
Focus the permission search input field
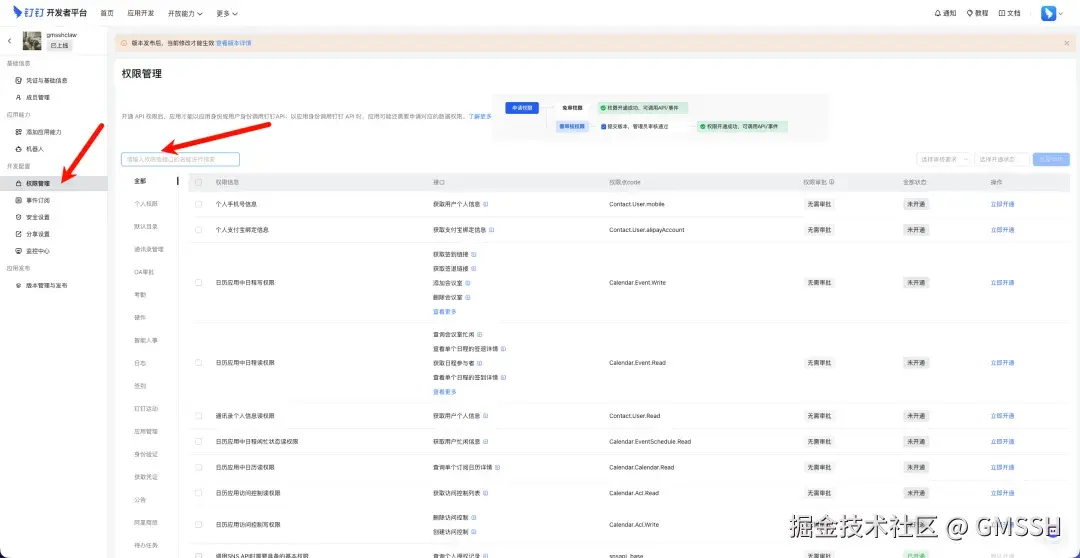[180, 159]
